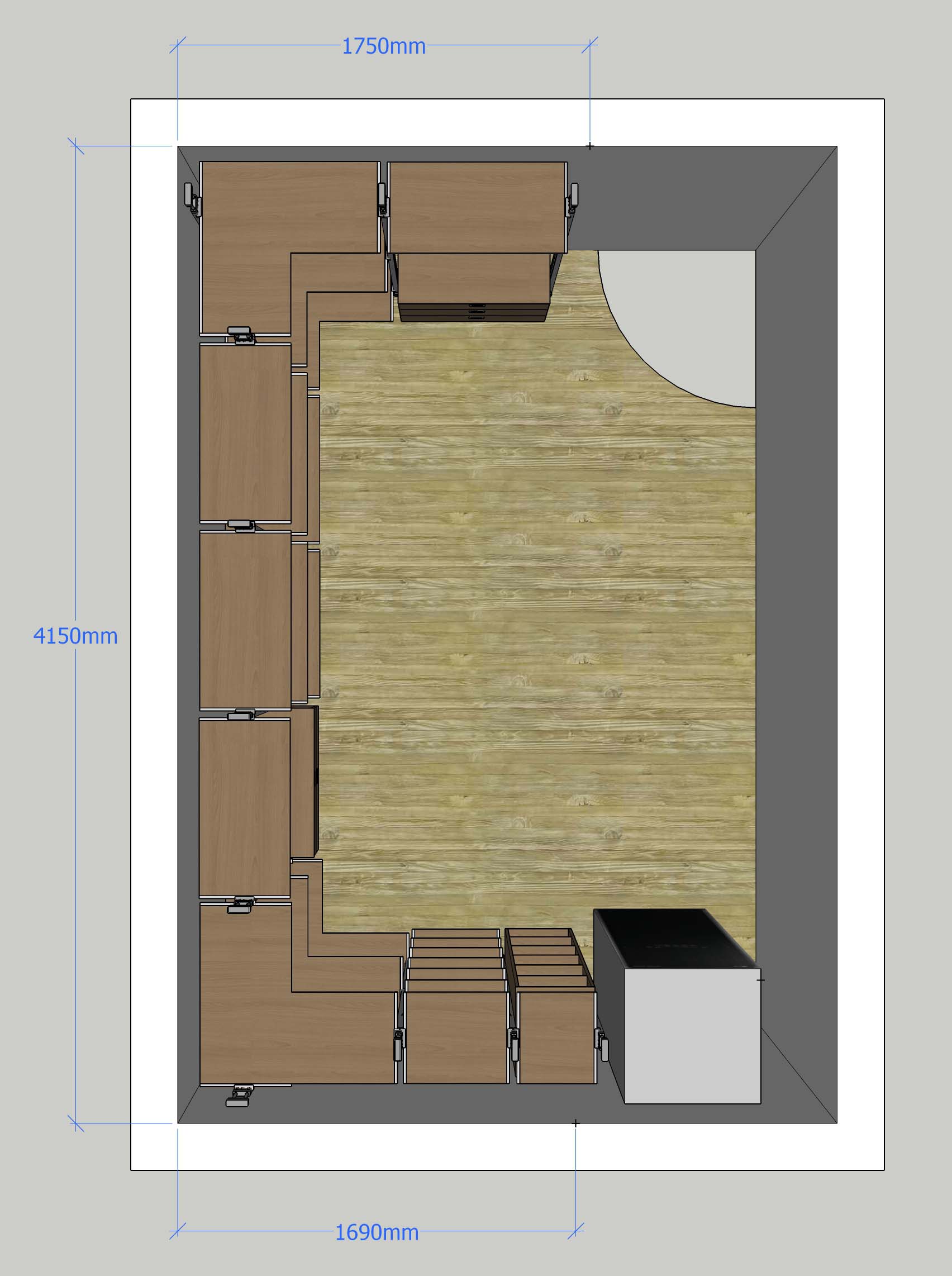Select the top-right upper cabinet panel

477,207
